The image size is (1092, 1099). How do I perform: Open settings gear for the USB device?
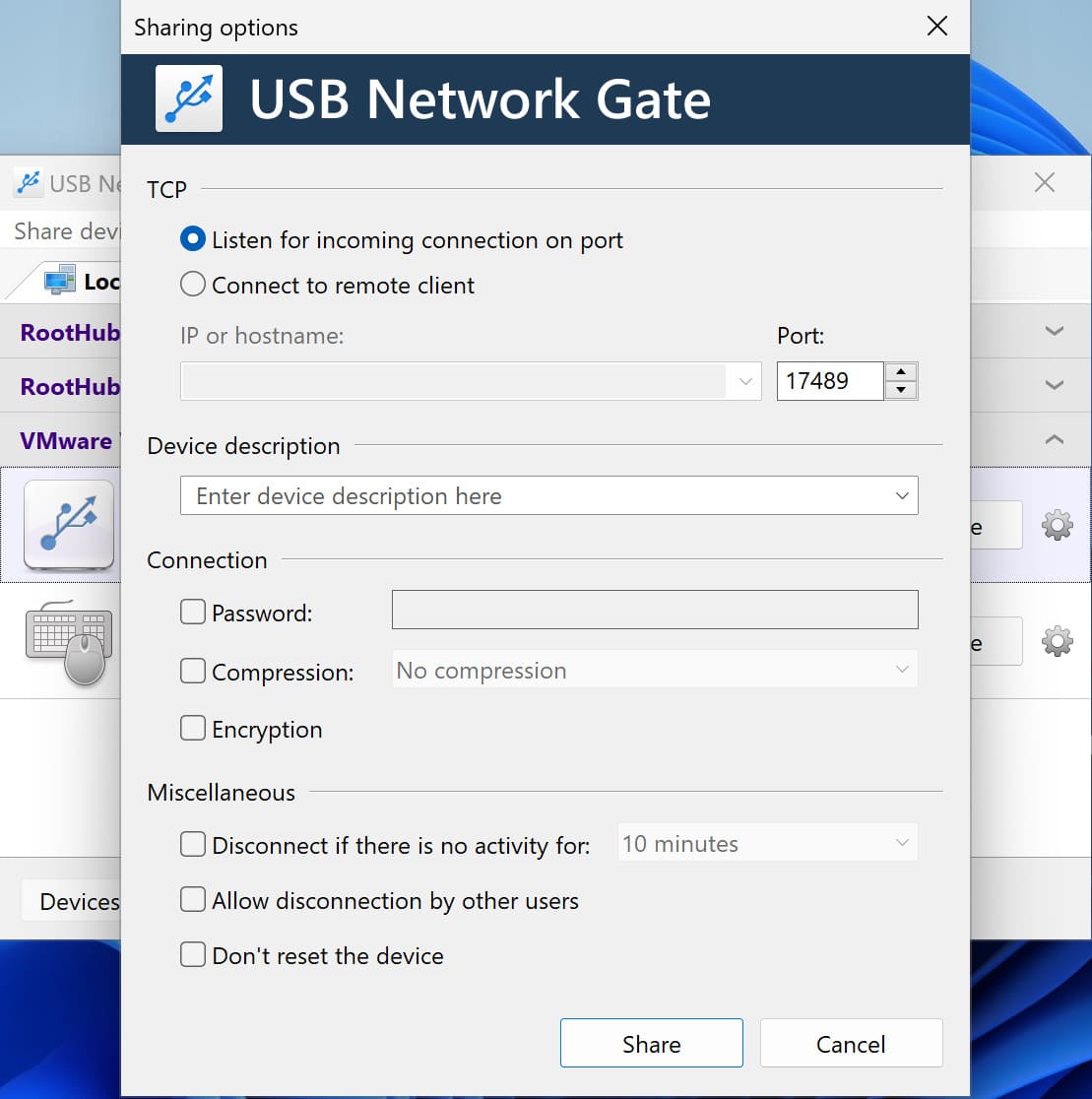click(1057, 526)
